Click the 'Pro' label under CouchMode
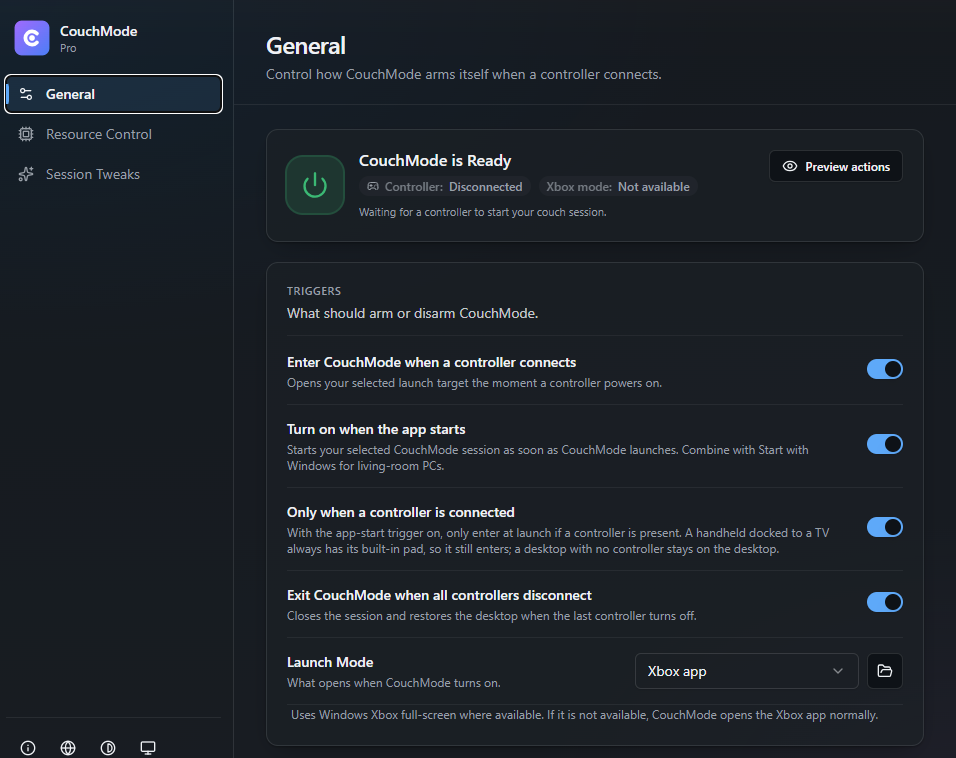Viewport: 956px width, 758px height. point(68,48)
